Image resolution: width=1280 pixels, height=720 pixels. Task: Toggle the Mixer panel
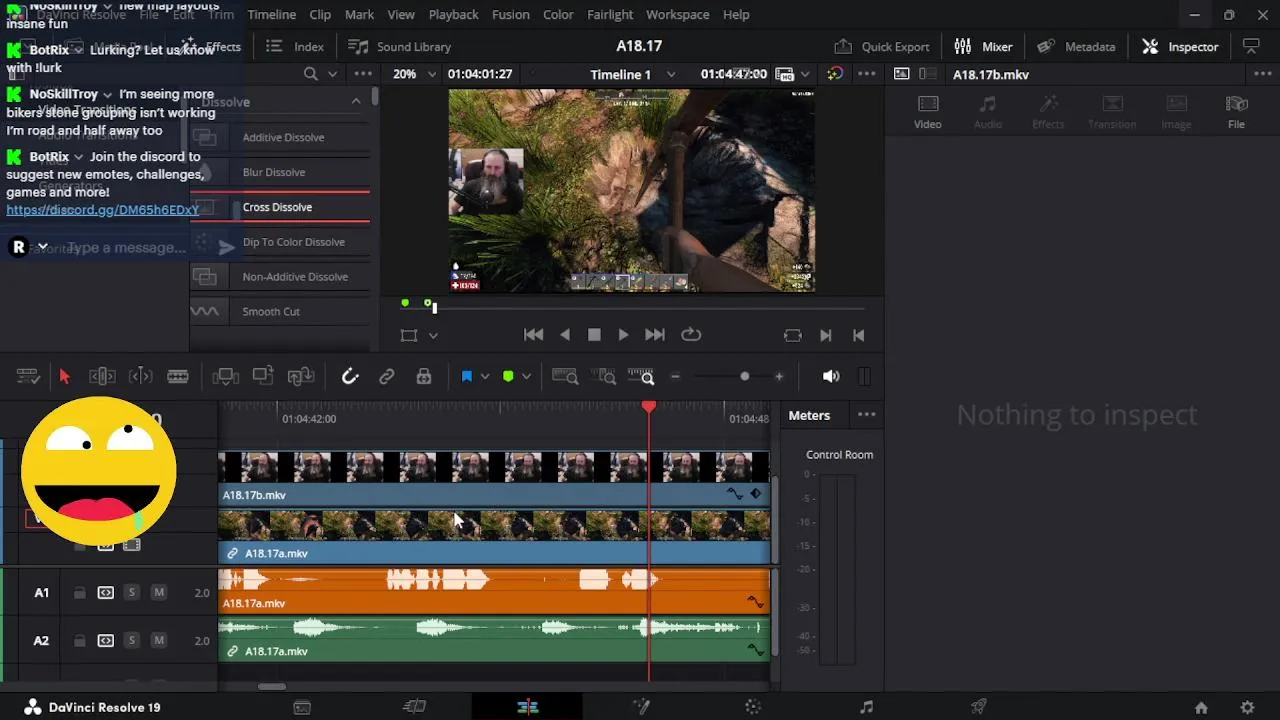point(984,46)
